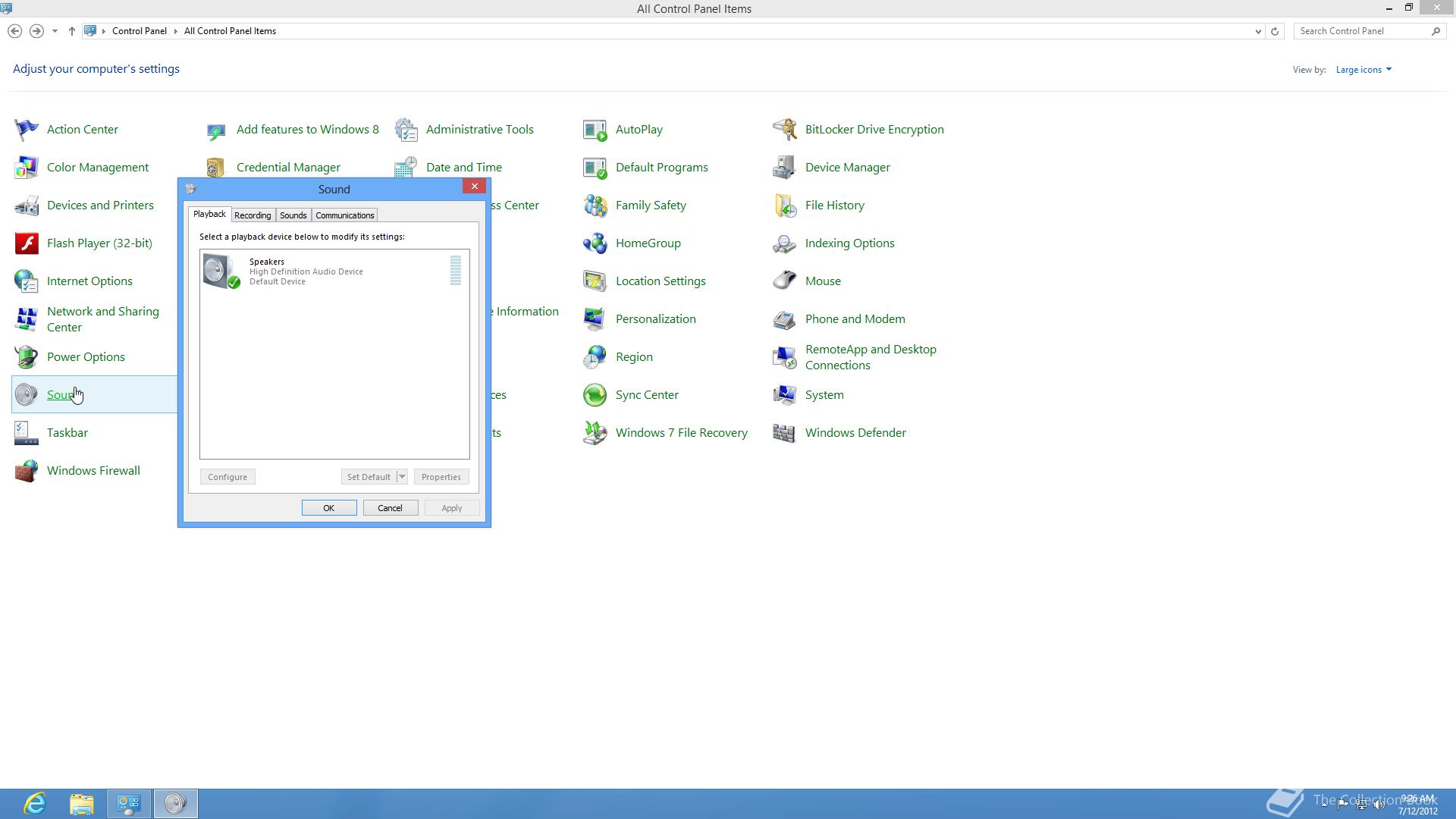This screenshot has width=1456, height=819.
Task: Switch to Control Panel taskbar button
Action: (129, 804)
